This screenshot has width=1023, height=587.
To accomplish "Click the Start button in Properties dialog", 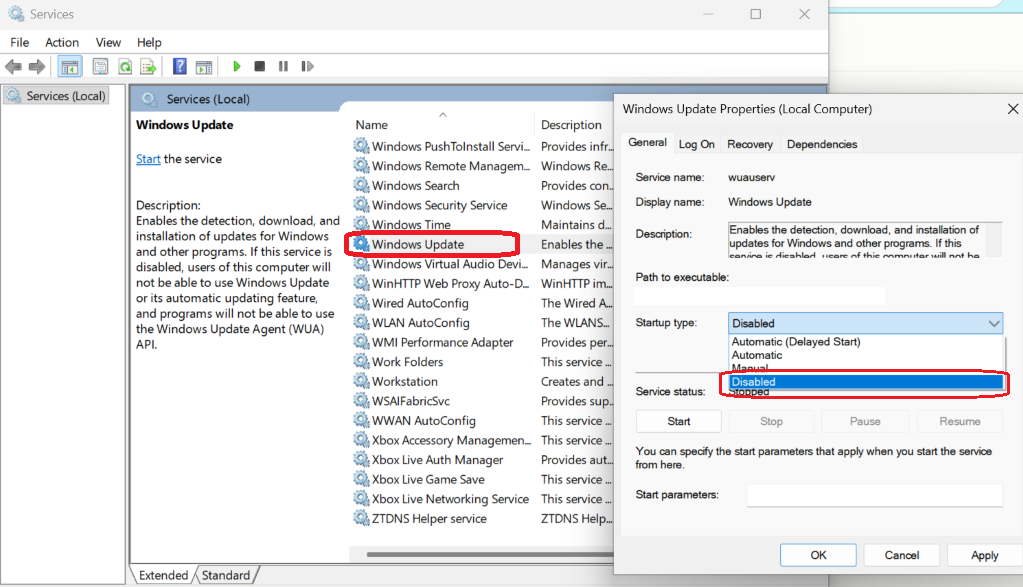I will click(x=679, y=421).
